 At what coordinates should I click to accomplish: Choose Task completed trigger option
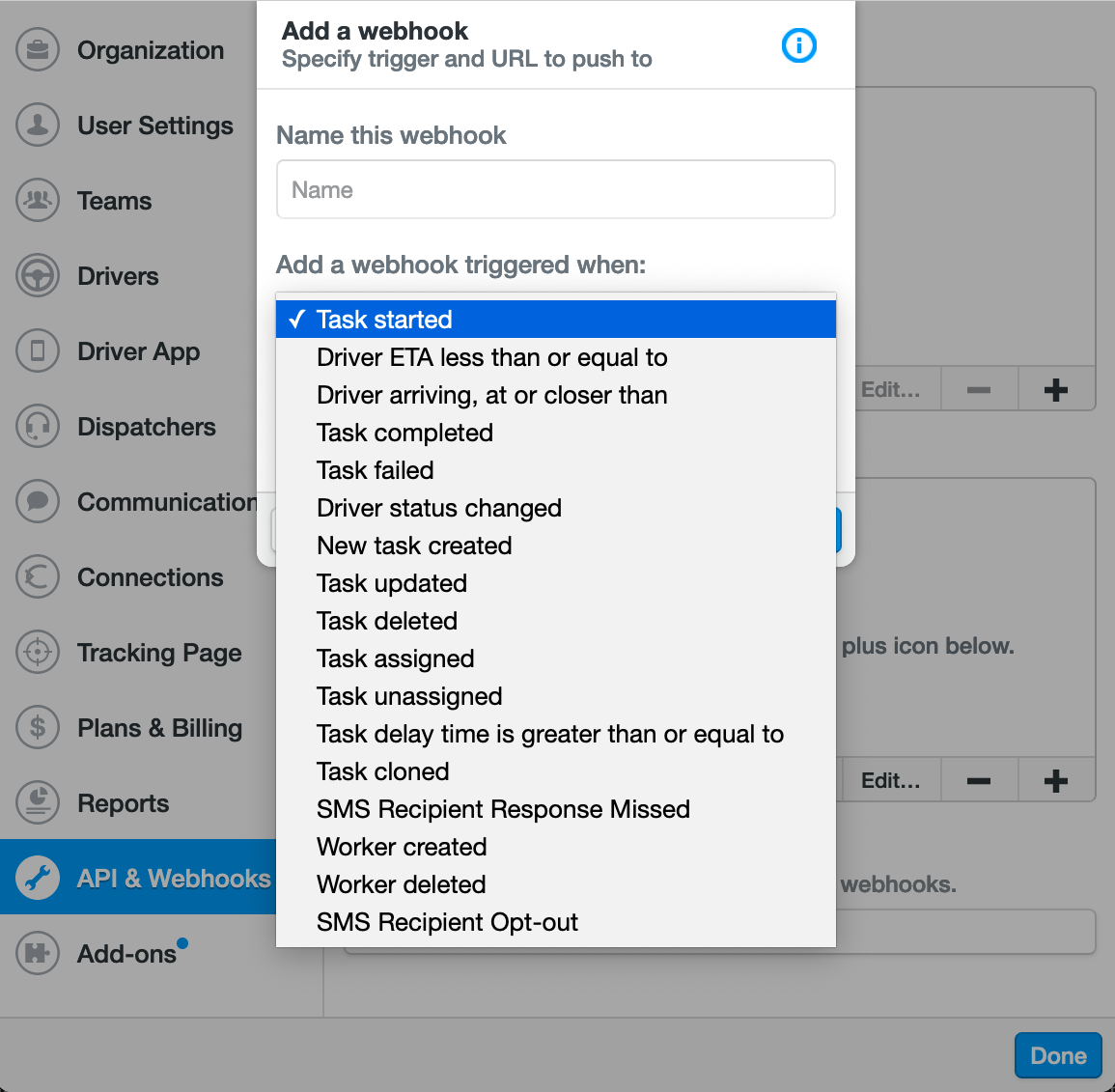pos(555,433)
